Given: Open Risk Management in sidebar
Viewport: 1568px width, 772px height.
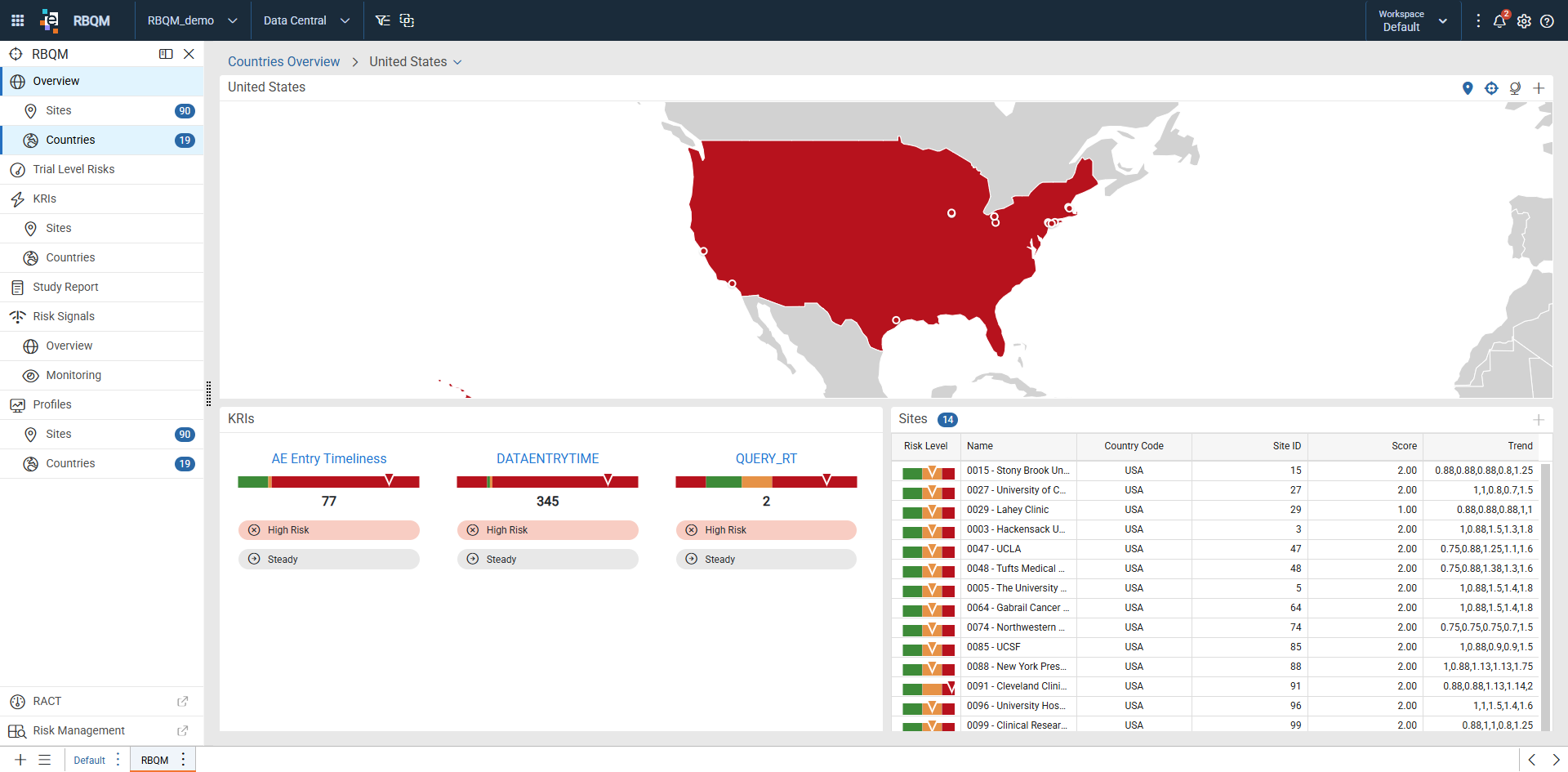Looking at the screenshot, I should tap(102, 731).
